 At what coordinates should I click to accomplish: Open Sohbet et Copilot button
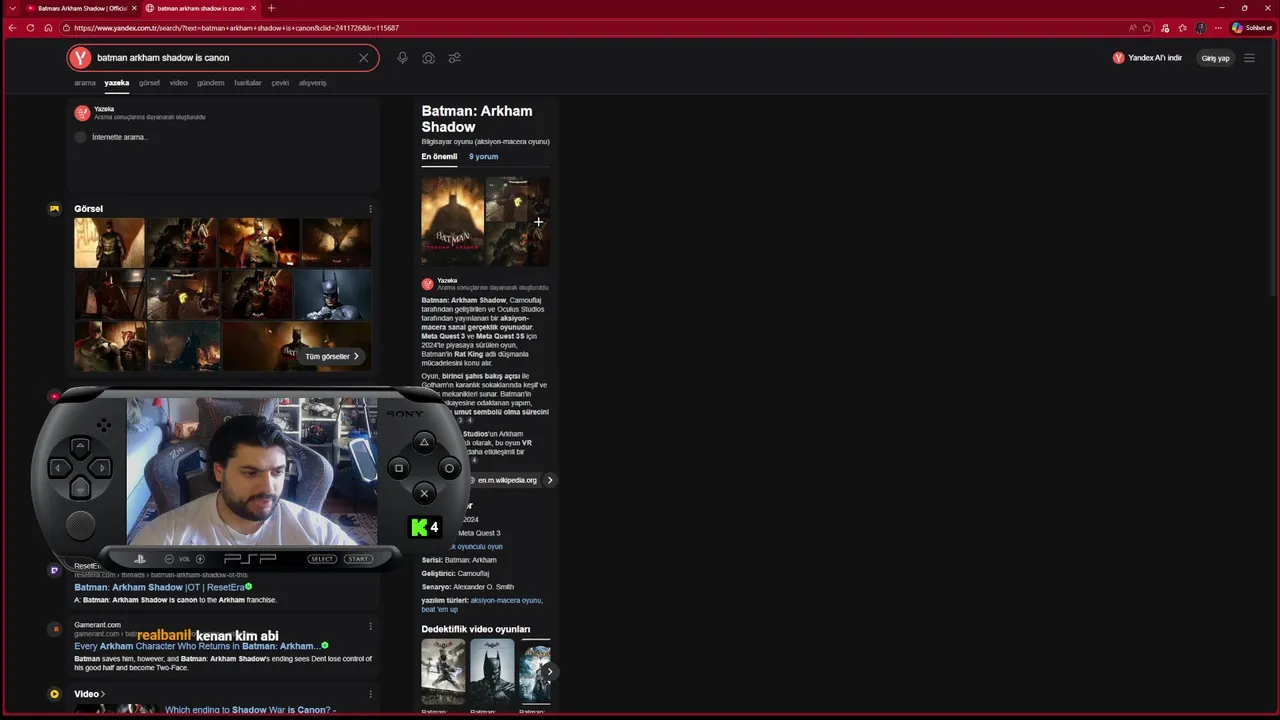point(1252,28)
